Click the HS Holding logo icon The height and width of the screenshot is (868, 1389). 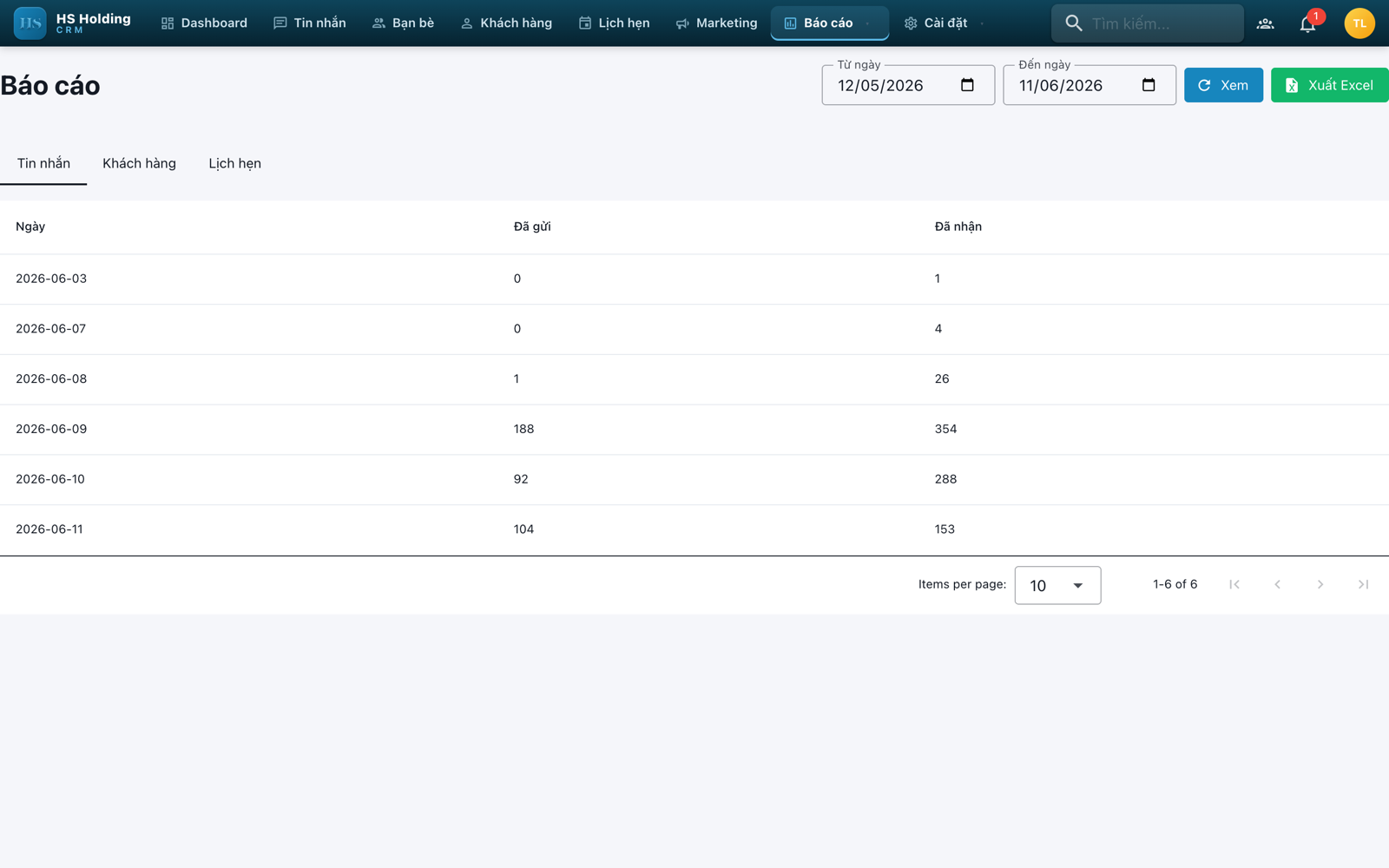tap(30, 23)
